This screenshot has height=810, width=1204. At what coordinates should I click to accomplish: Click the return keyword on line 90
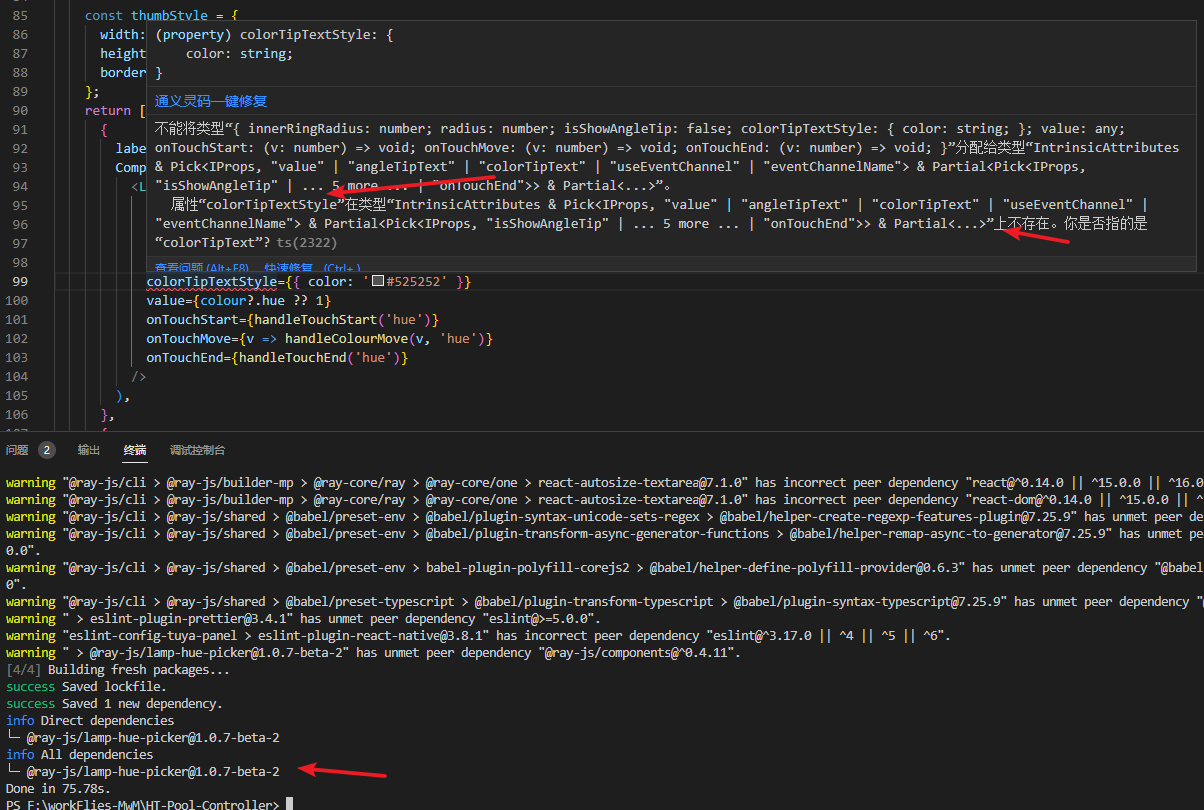pos(108,111)
